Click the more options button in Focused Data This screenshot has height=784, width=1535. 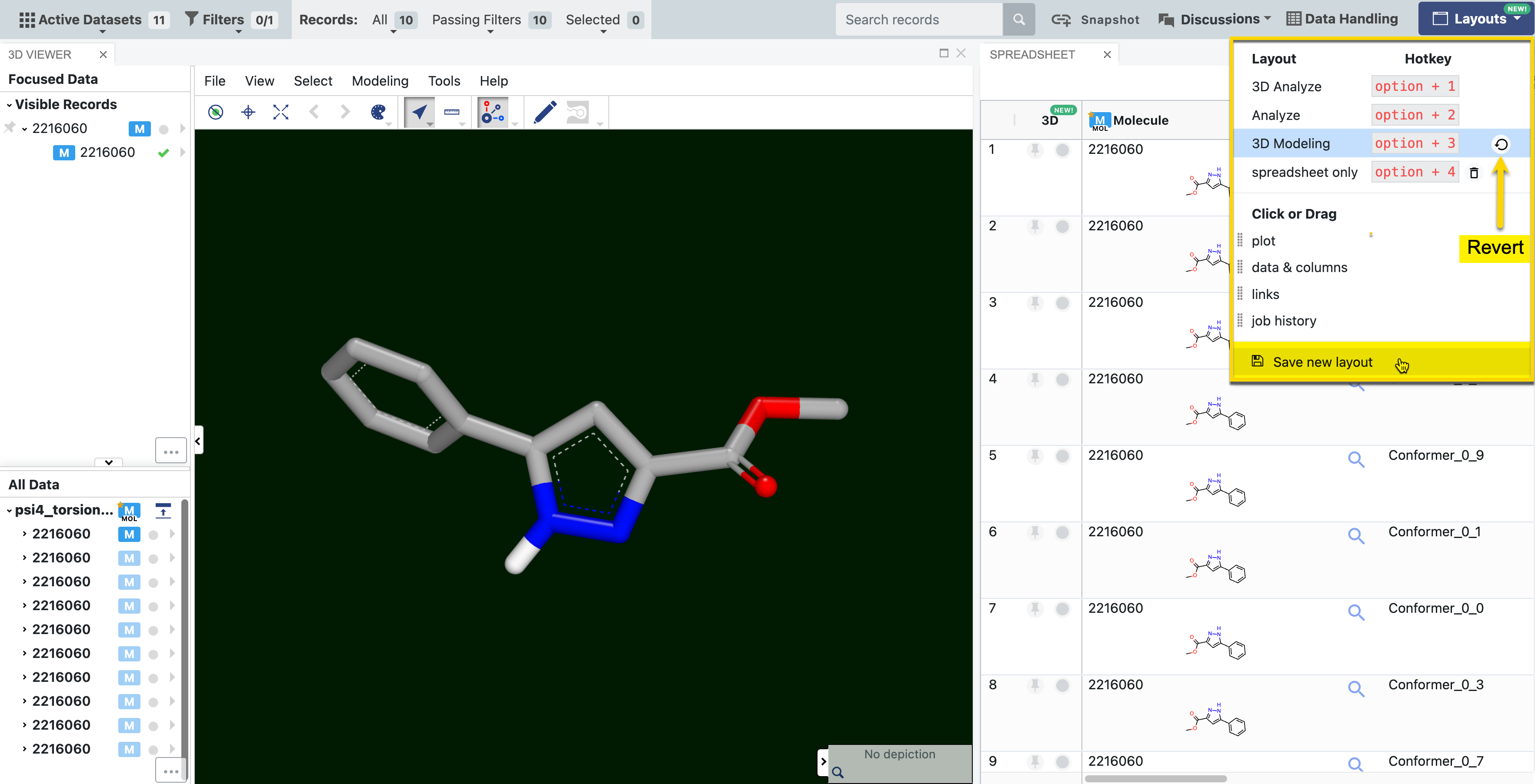coord(171,451)
